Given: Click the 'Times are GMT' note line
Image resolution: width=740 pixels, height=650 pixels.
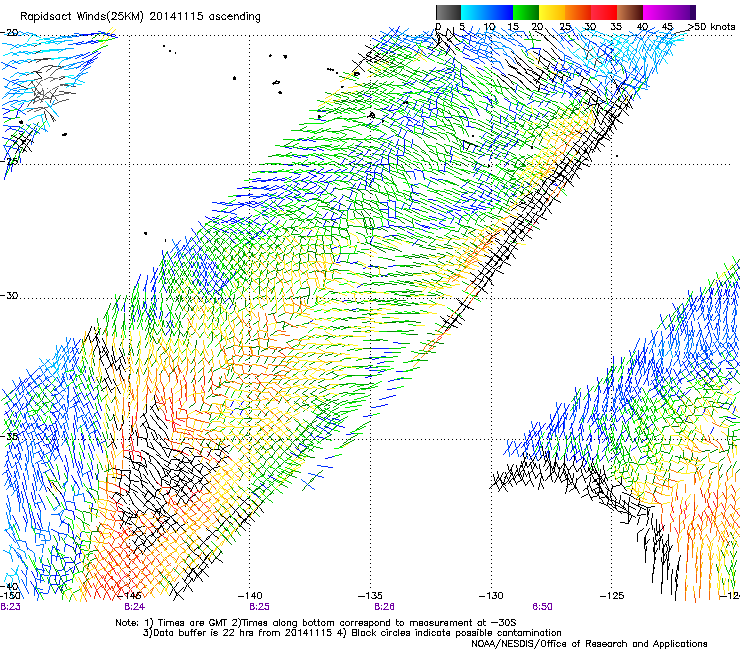Looking at the screenshot, I should point(316,623).
